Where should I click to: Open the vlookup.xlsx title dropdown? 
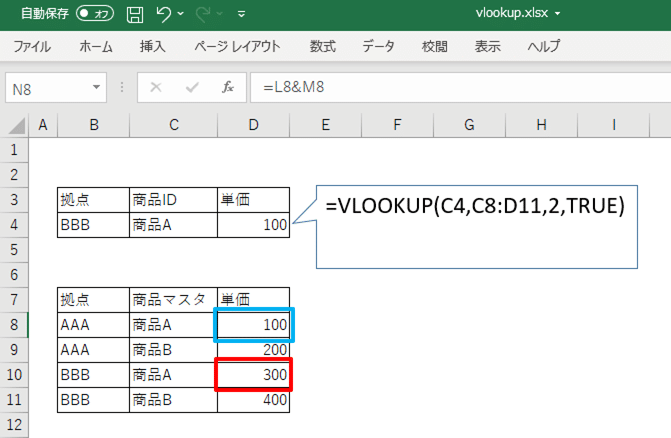(x=558, y=14)
